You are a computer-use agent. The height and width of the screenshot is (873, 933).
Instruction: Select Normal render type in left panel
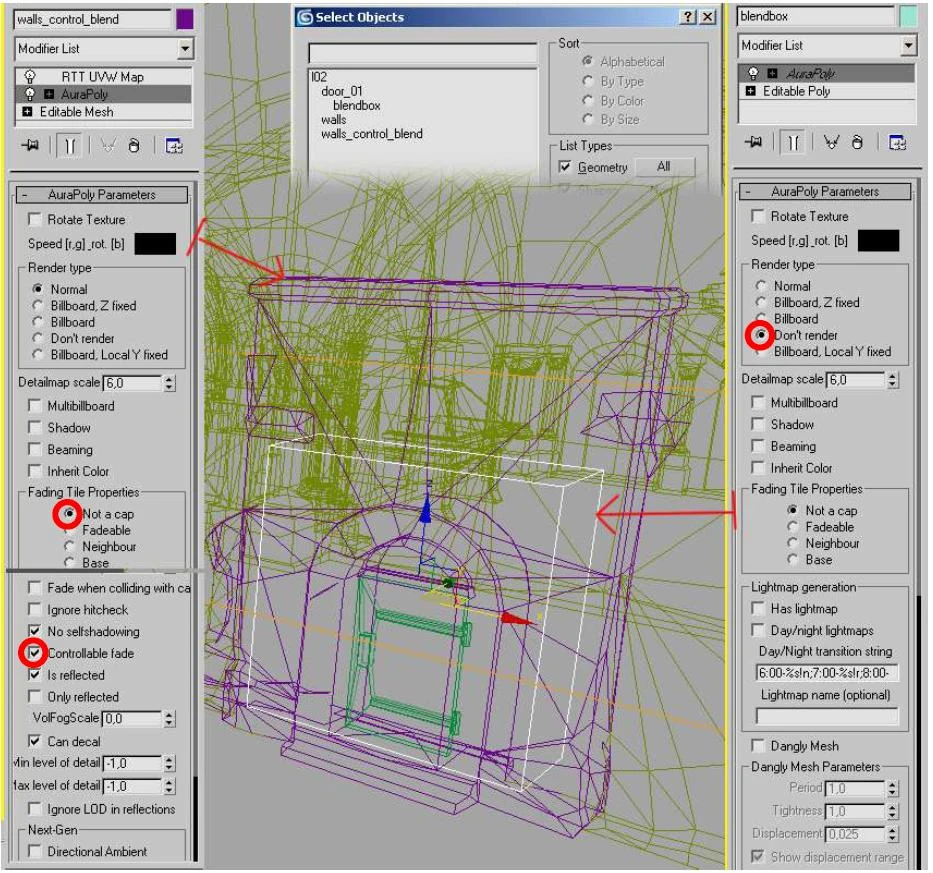pos(37,289)
